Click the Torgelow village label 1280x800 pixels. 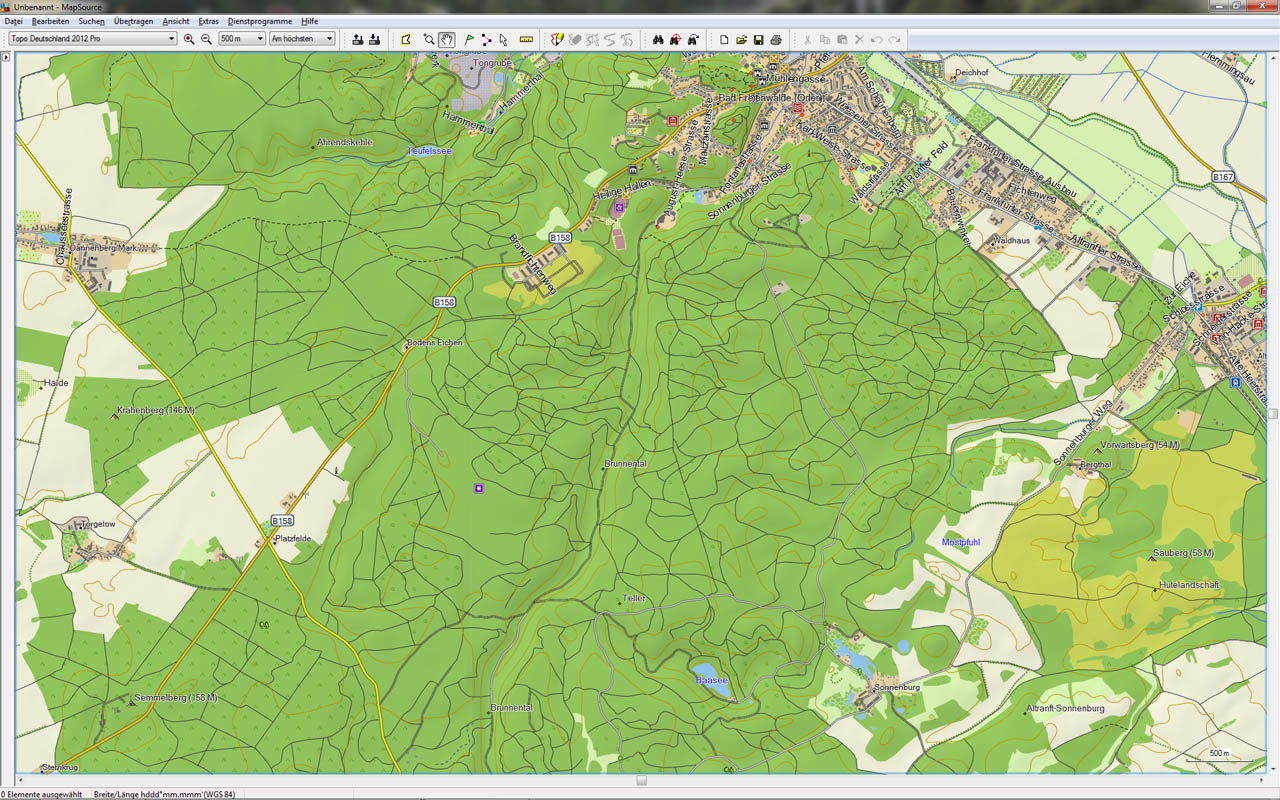coord(98,523)
